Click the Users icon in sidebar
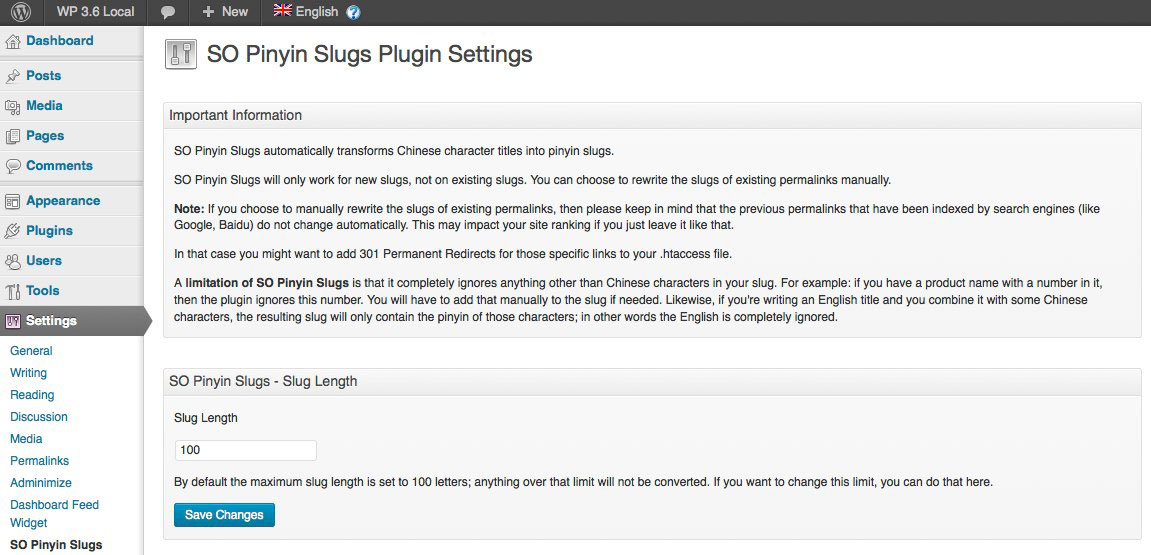Image resolution: width=1151 pixels, height=555 pixels. [x=13, y=261]
